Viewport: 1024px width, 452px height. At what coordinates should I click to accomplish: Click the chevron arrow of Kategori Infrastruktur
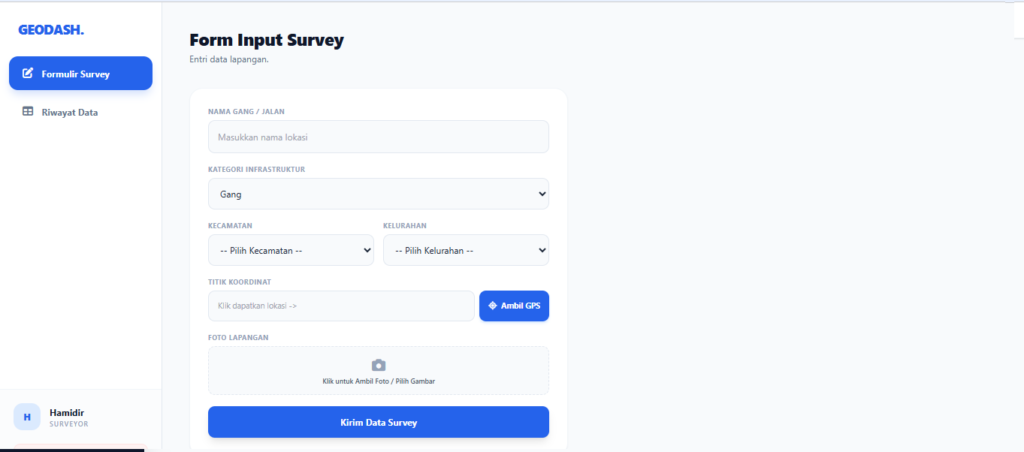541,194
